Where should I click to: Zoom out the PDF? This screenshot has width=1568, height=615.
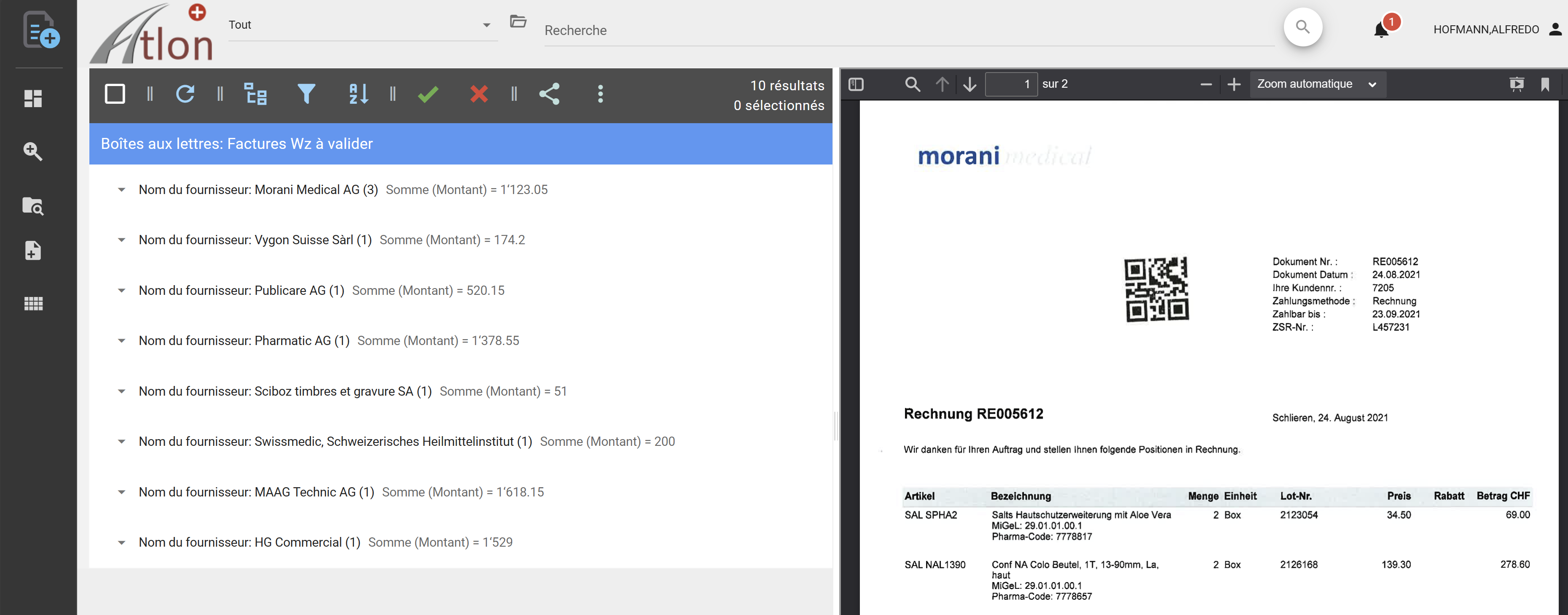click(1206, 84)
